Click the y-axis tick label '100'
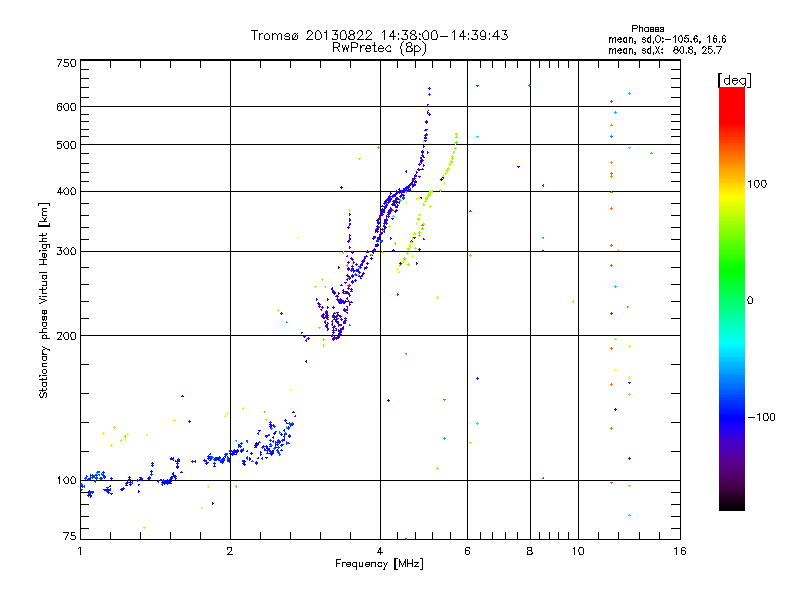The image size is (800, 600). pos(66,481)
